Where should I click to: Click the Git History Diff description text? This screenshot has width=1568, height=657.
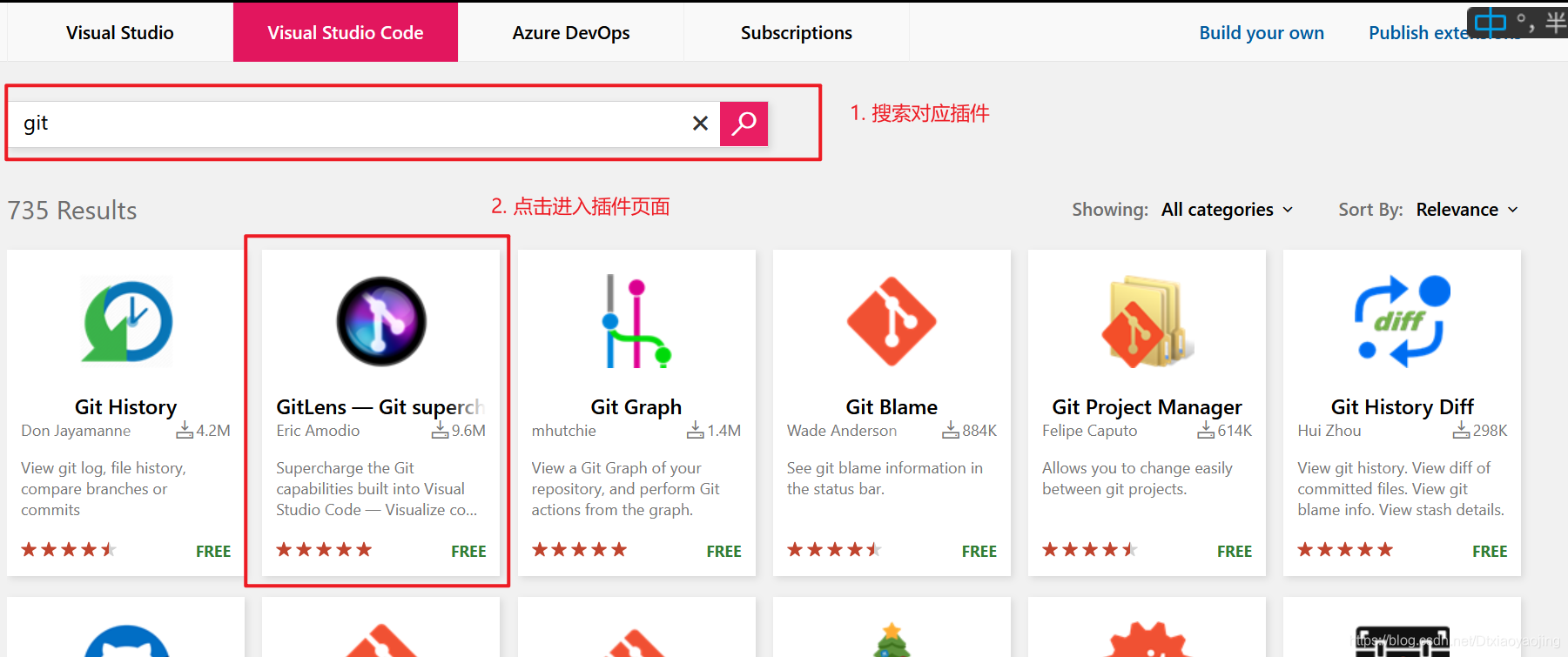[x=1401, y=489]
